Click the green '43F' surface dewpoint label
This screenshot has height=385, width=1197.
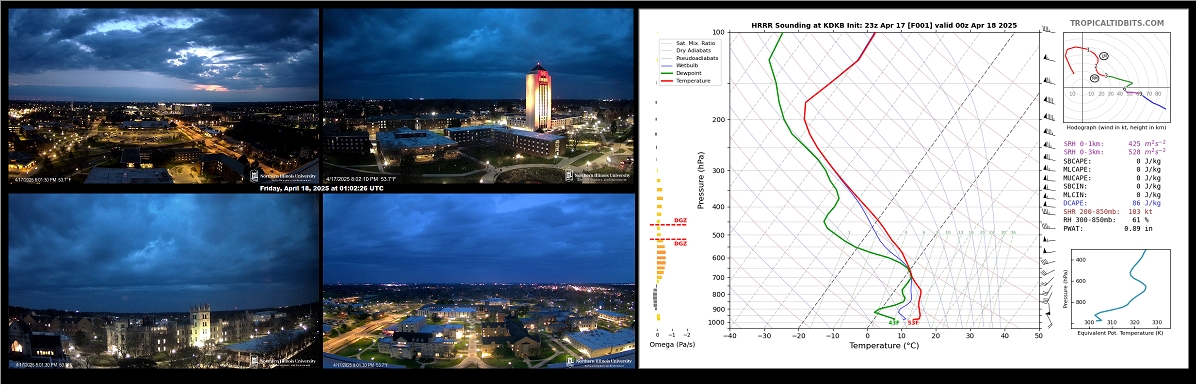tap(893, 322)
